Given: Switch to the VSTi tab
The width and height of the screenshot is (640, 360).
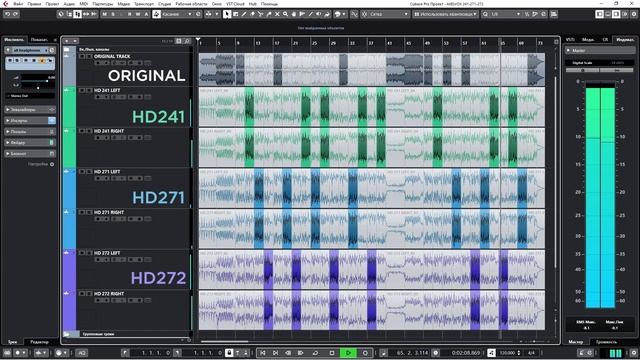Looking at the screenshot, I should coord(570,40).
